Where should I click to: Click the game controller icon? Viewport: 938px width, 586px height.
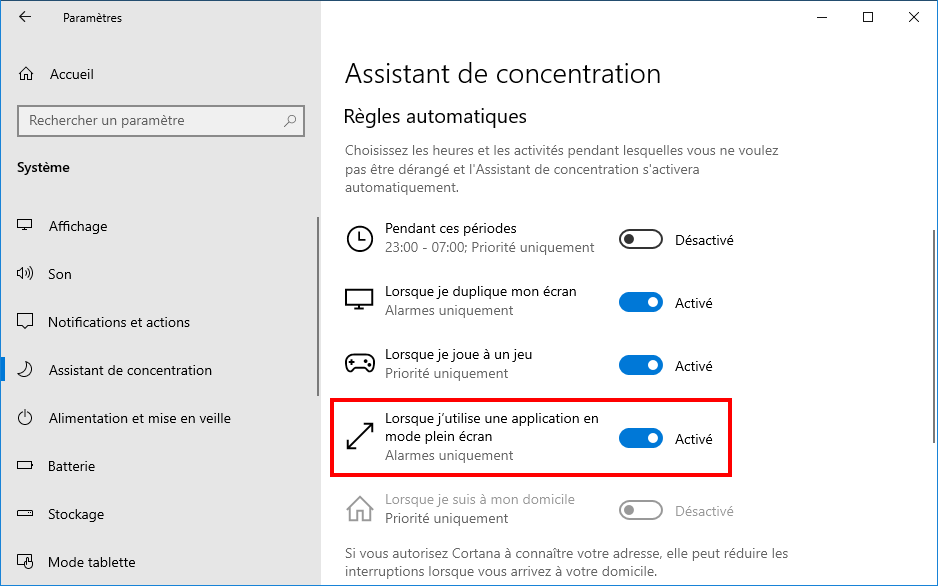[360, 364]
